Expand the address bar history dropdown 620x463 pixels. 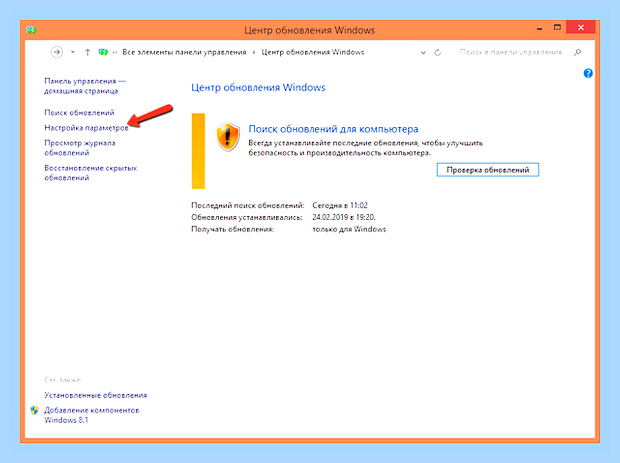click(423, 53)
